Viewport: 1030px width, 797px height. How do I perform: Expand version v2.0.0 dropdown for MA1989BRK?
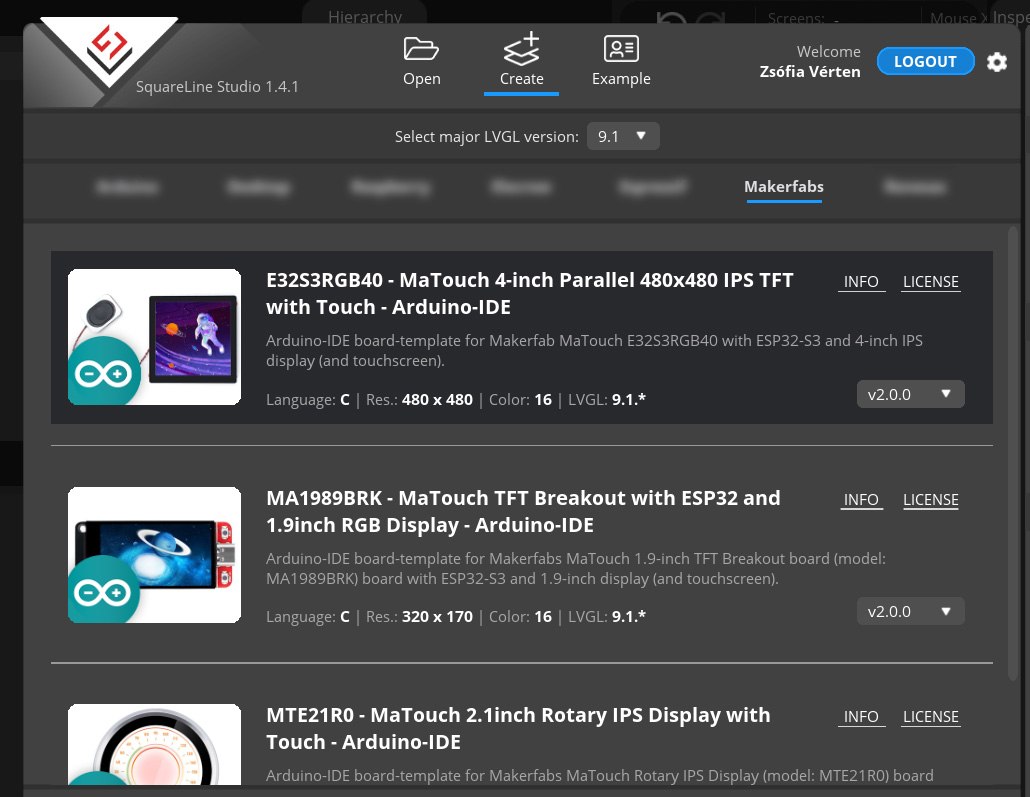910,611
